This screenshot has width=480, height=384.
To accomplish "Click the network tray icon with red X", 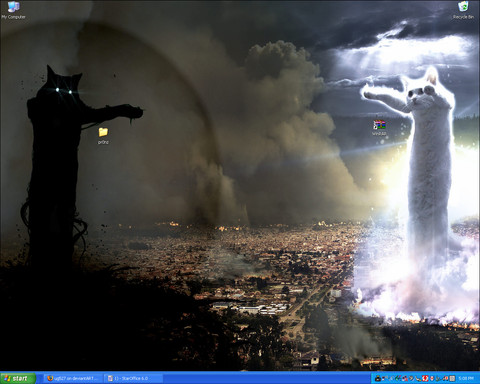I will (x=405, y=378).
